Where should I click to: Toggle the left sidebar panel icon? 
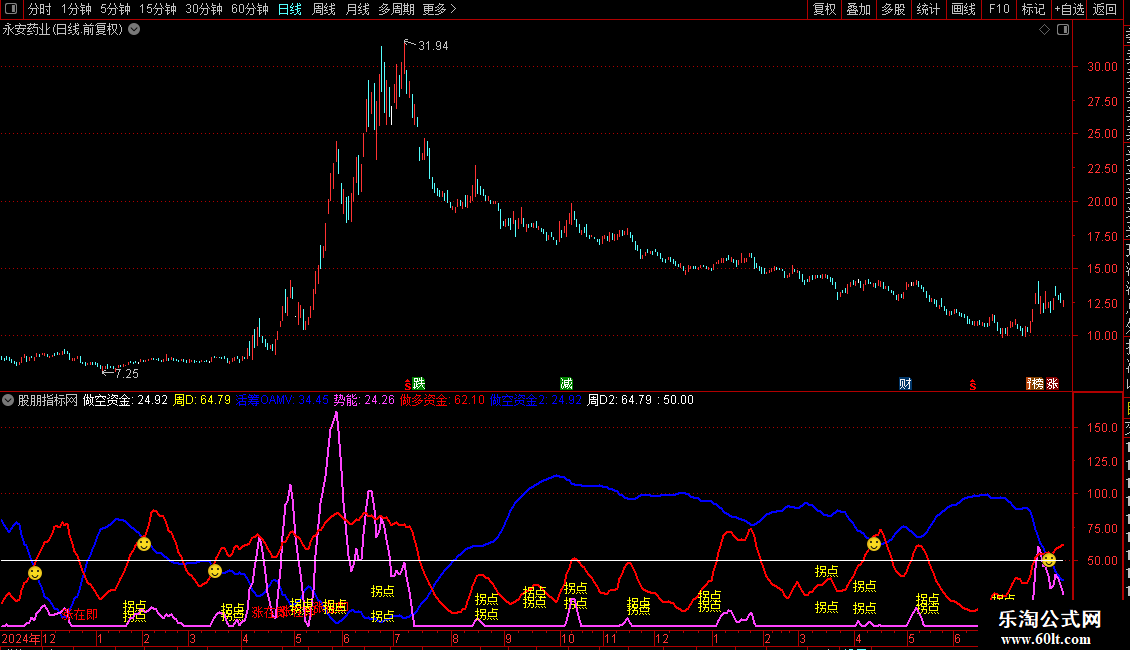point(11,9)
